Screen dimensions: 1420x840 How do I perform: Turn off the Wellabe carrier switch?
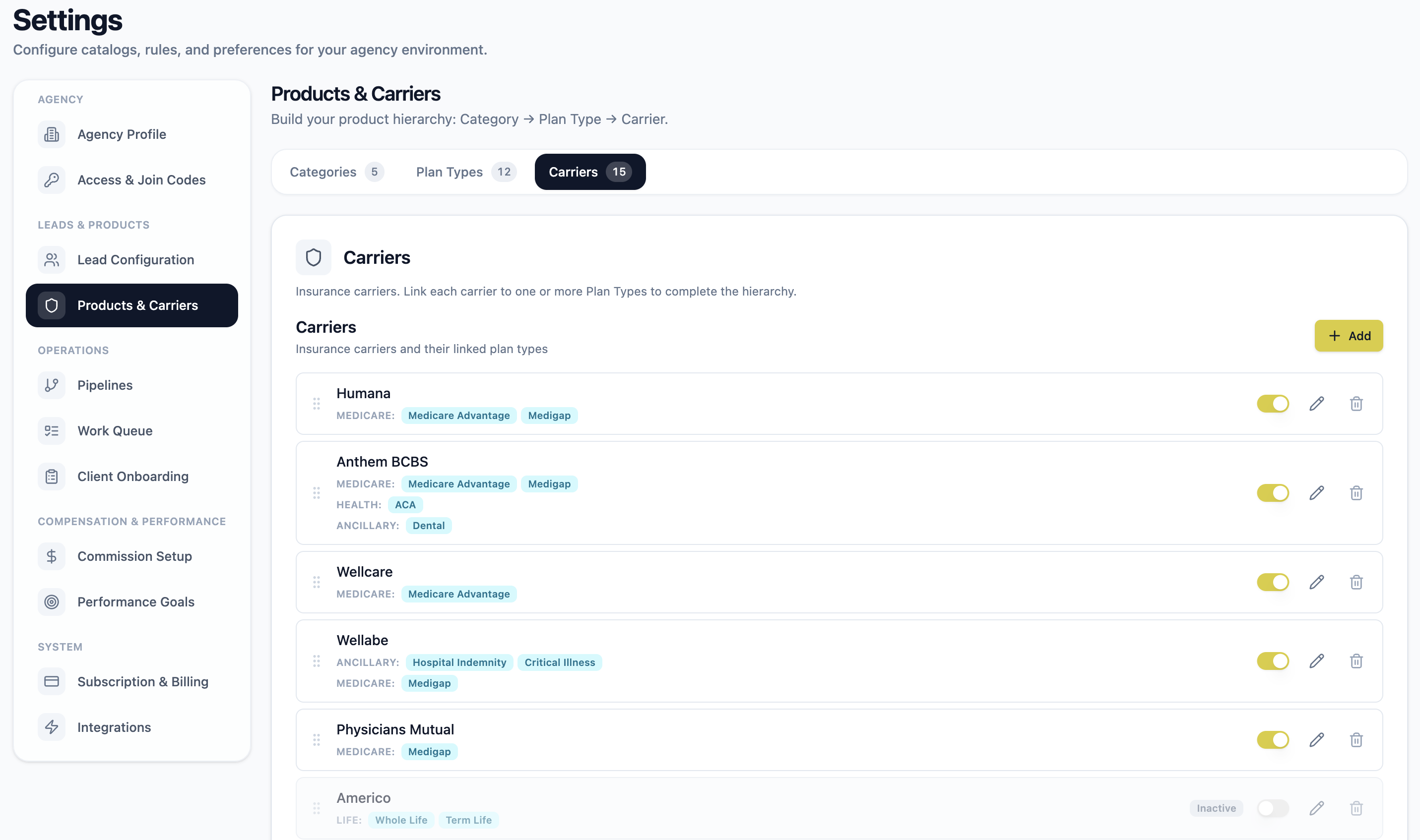1273,661
